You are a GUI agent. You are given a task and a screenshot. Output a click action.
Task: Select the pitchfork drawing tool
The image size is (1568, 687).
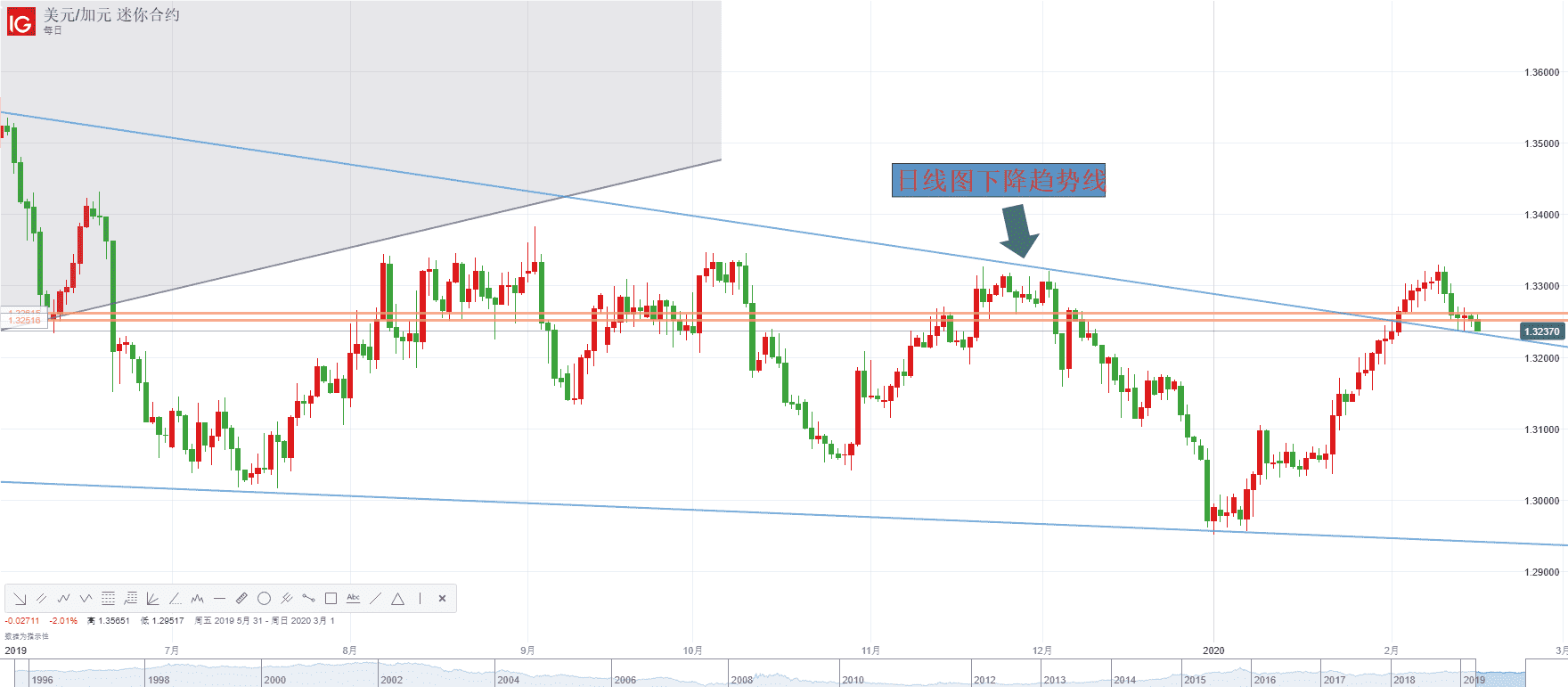pos(286,599)
